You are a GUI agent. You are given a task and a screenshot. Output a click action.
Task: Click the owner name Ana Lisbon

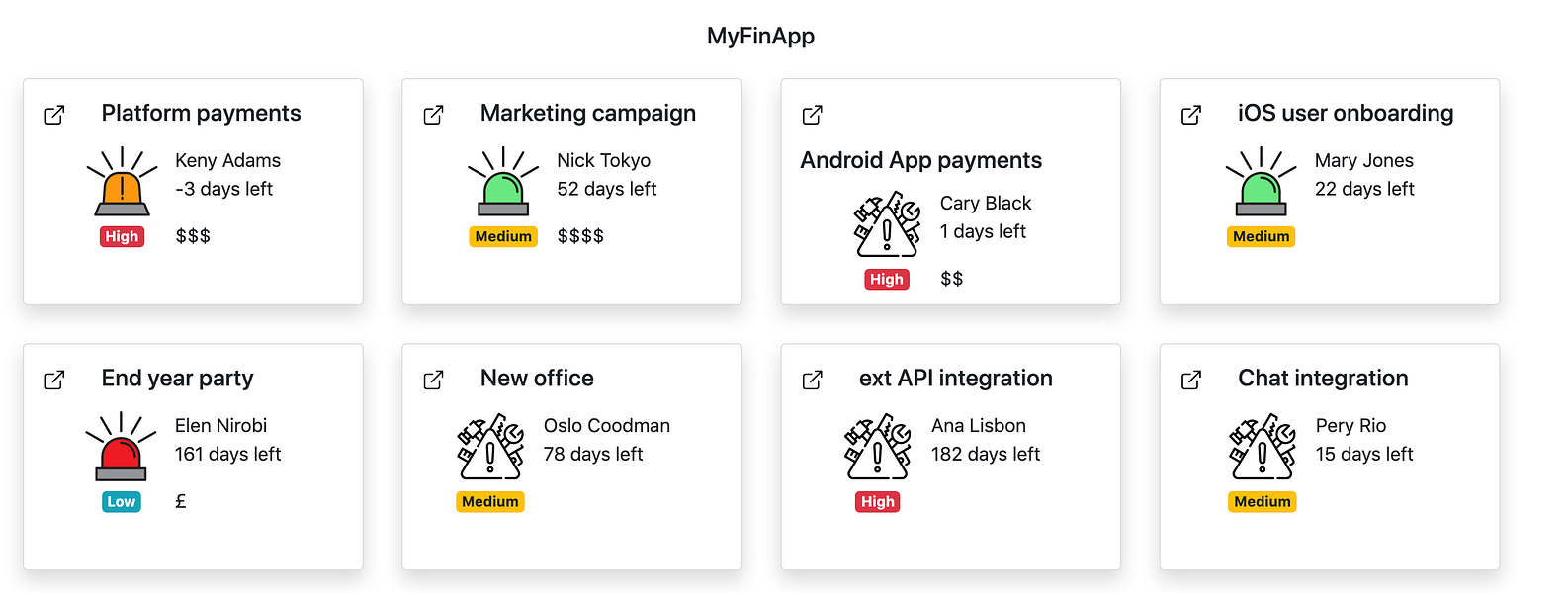[x=979, y=425]
